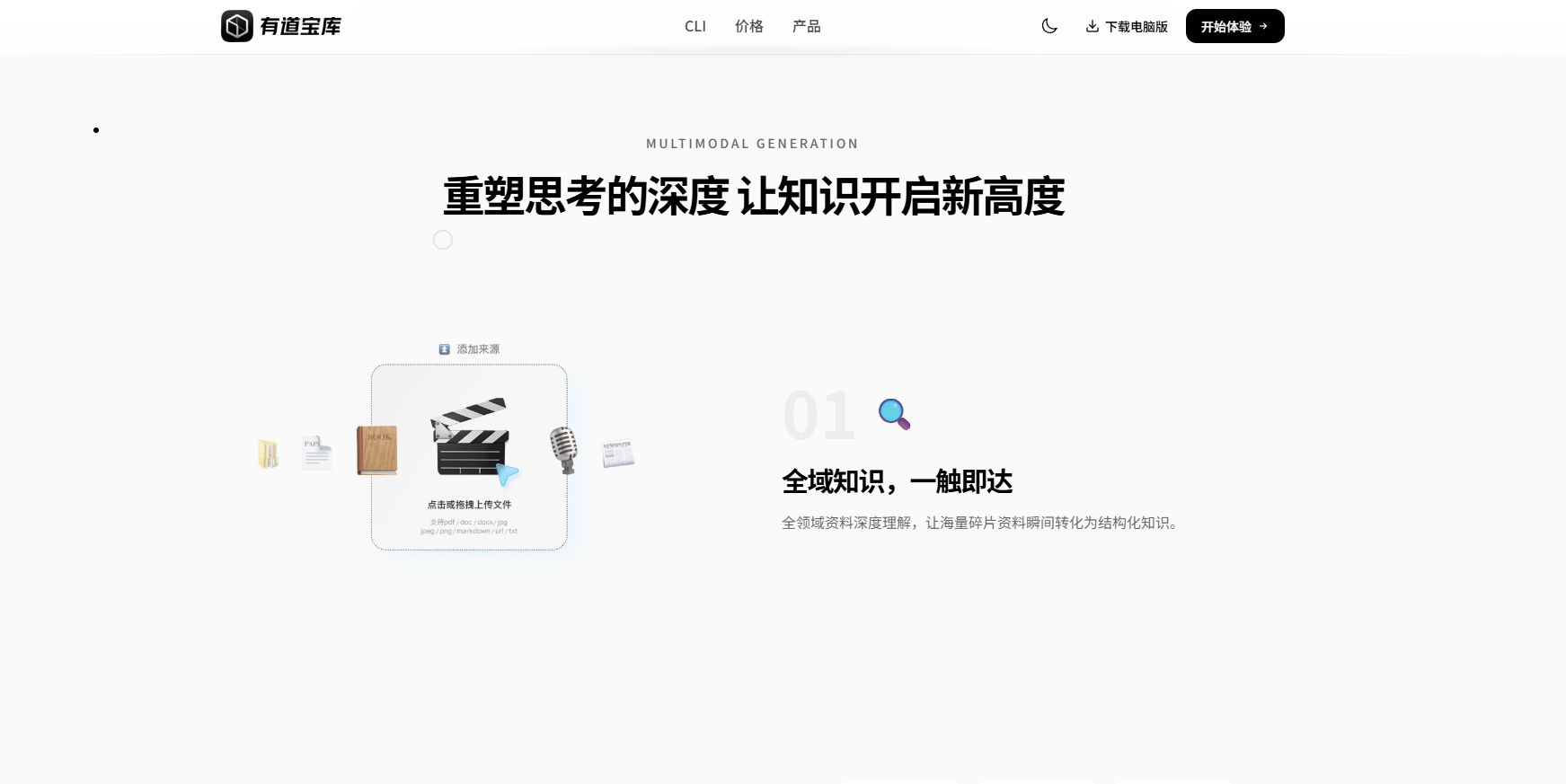Select the paper document icon
1566x784 pixels.
tap(316, 453)
